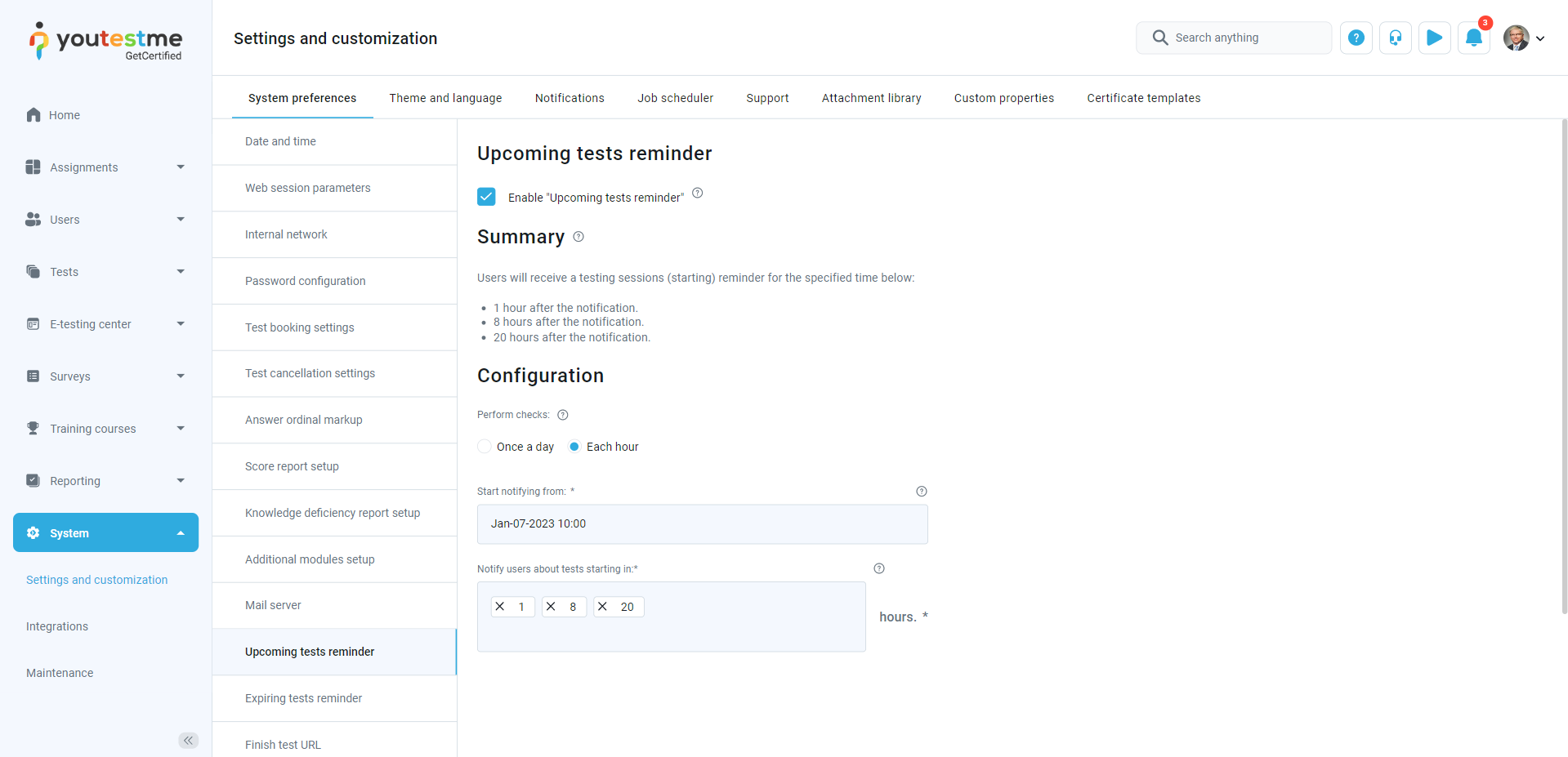Open the headset support icon
Screen dimensions: 1568x757
[1395, 38]
